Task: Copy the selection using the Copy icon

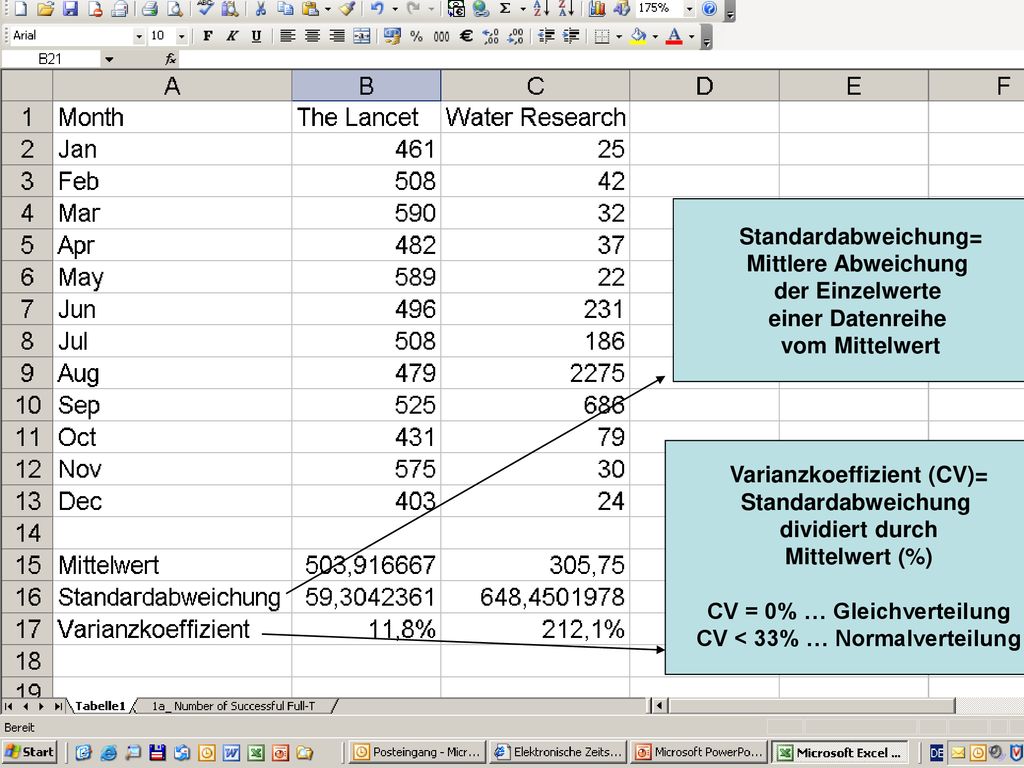Action: coord(285,8)
